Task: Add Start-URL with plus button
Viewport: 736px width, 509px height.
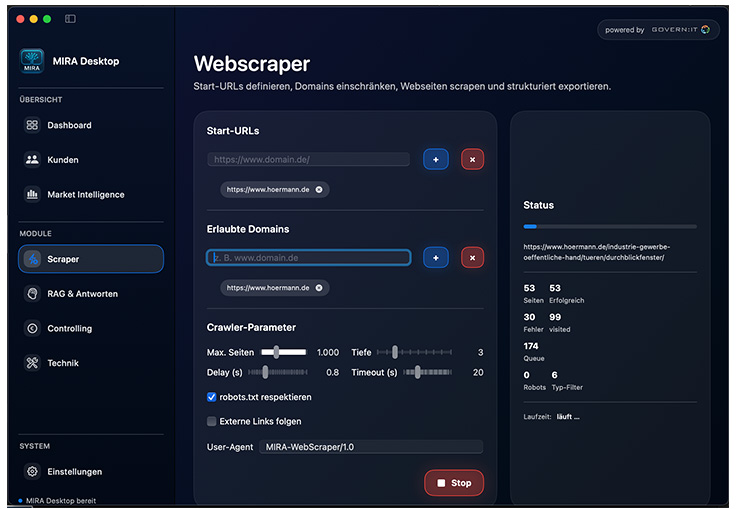Action: 436,159
